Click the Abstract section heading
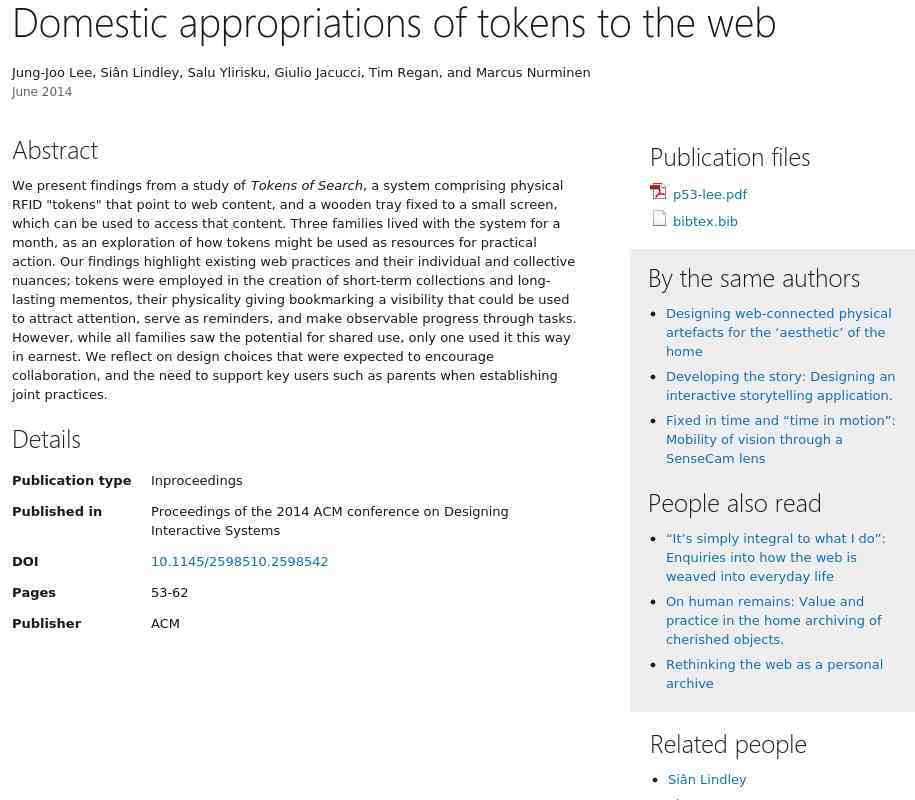 [55, 151]
